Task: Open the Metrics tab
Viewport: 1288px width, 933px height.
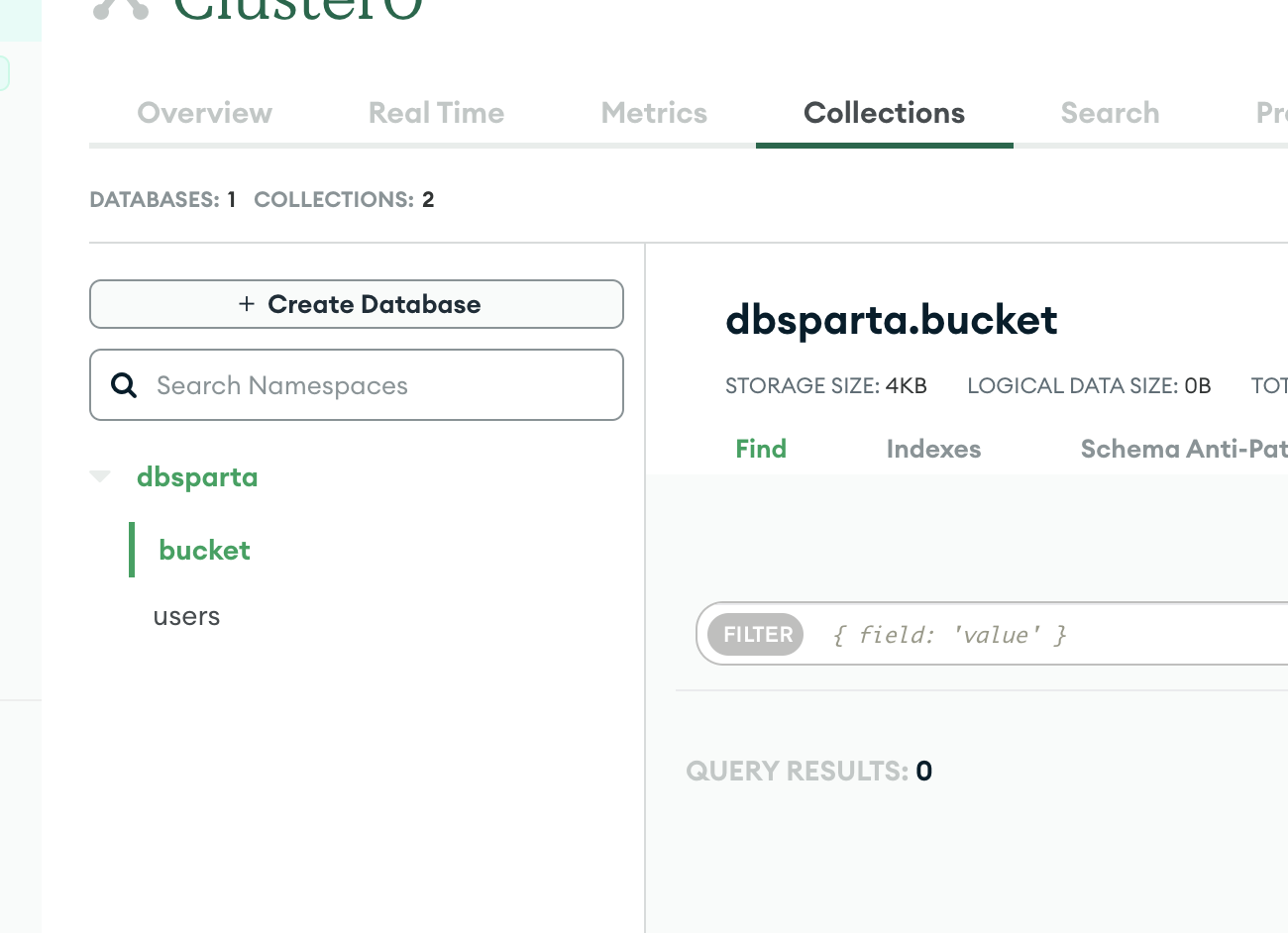Action: click(654, 113)
